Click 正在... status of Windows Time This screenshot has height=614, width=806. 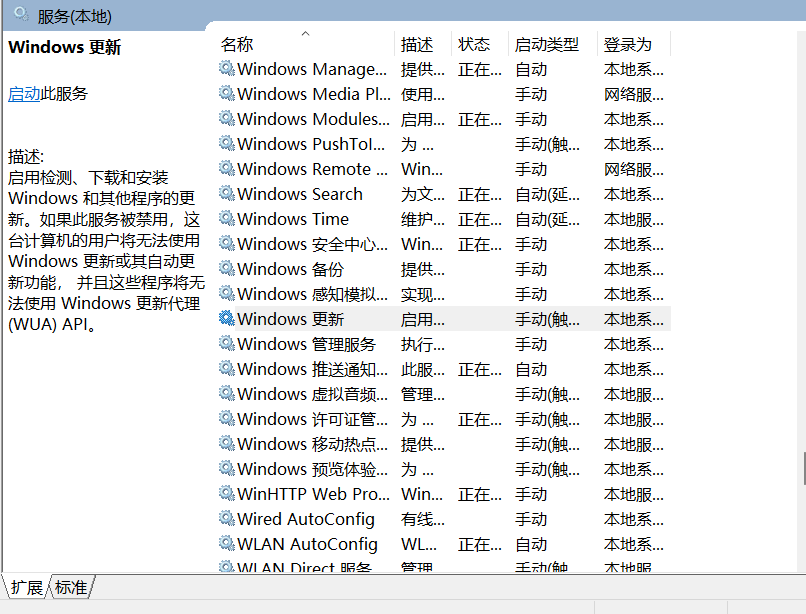[480, 219]
